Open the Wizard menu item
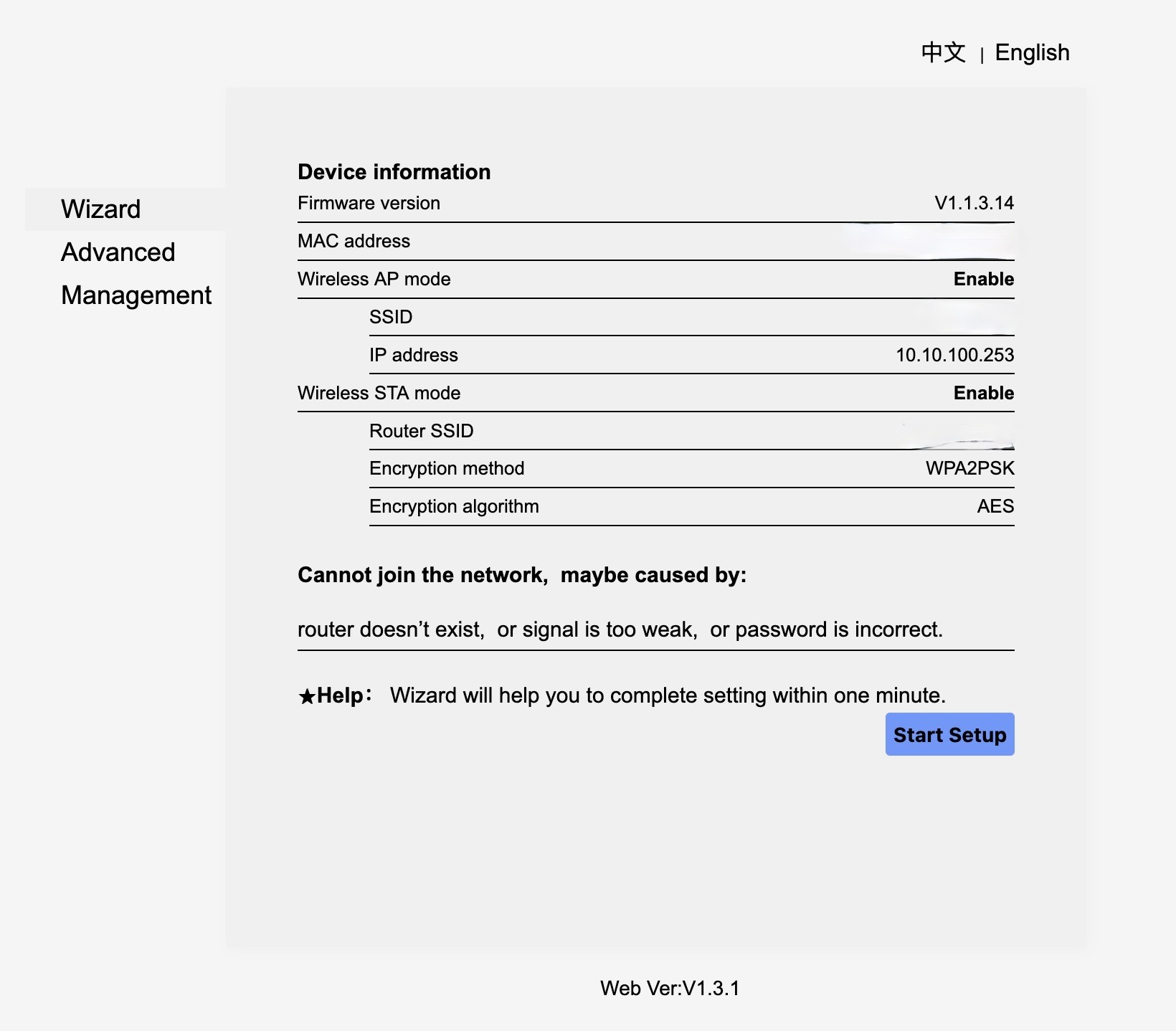 (101, 209)
